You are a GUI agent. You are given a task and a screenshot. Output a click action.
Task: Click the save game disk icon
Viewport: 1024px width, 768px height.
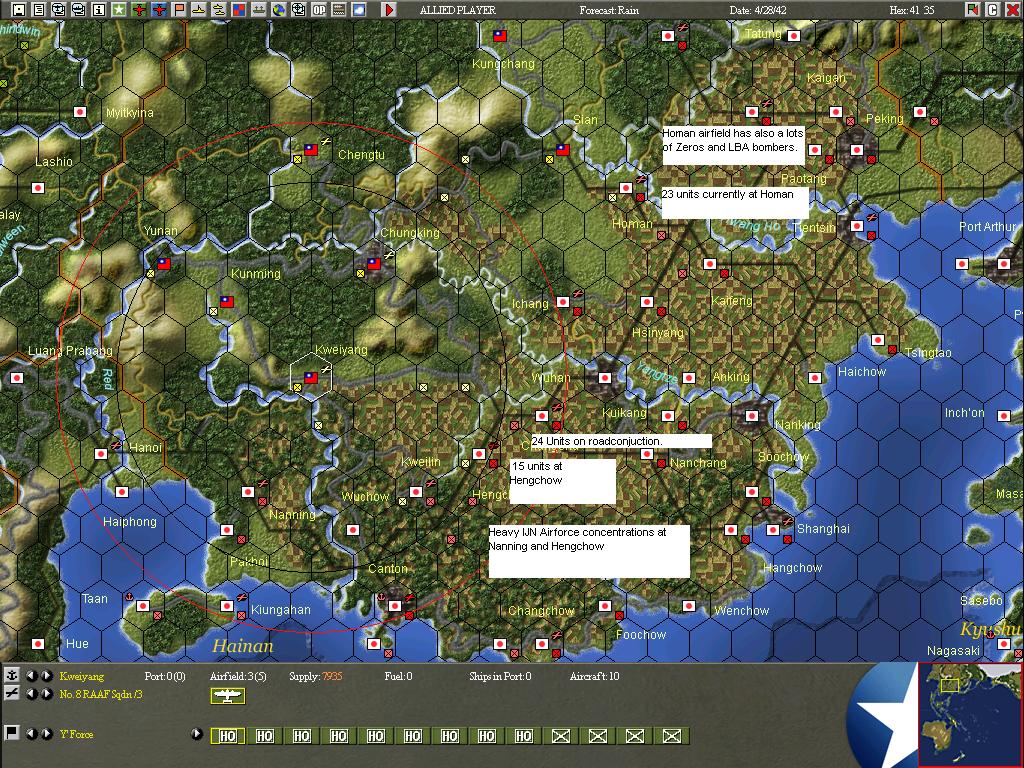tap(19, 10)
